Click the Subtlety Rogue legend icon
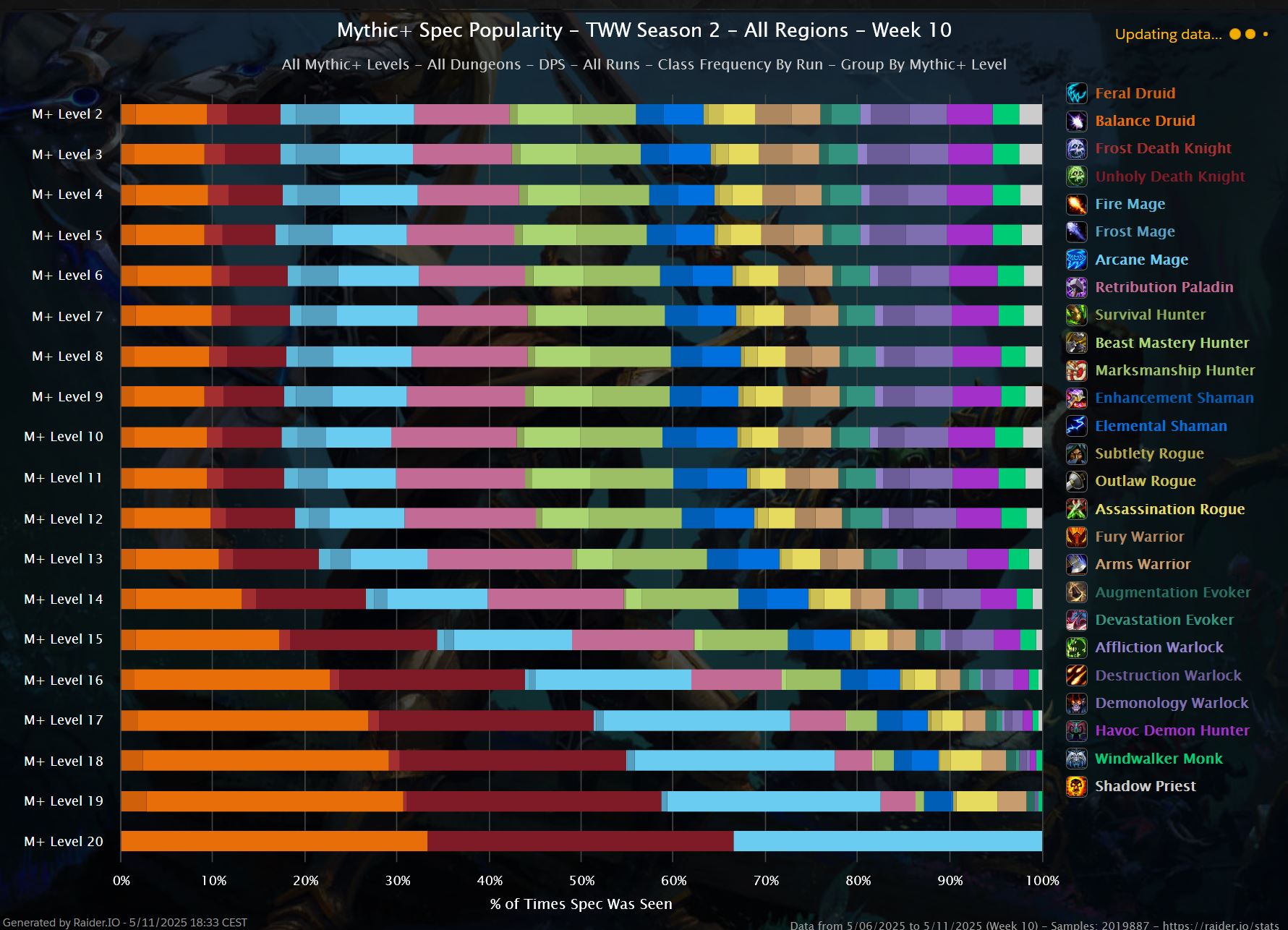This screenshot has height=930, width=1288. [1076, 453]
